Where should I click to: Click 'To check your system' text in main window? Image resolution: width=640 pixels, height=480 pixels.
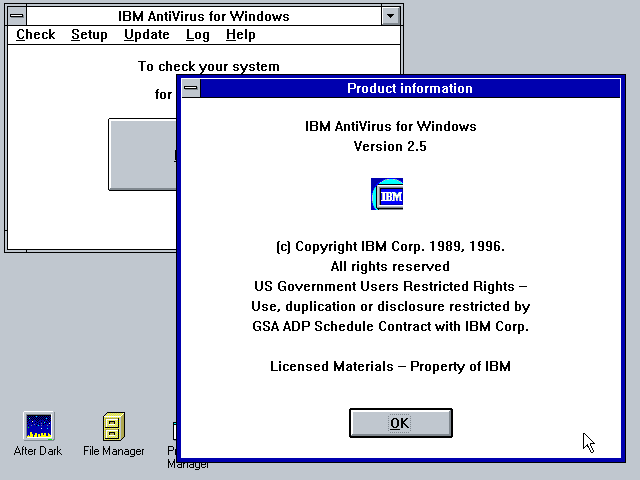coord(209,67)
